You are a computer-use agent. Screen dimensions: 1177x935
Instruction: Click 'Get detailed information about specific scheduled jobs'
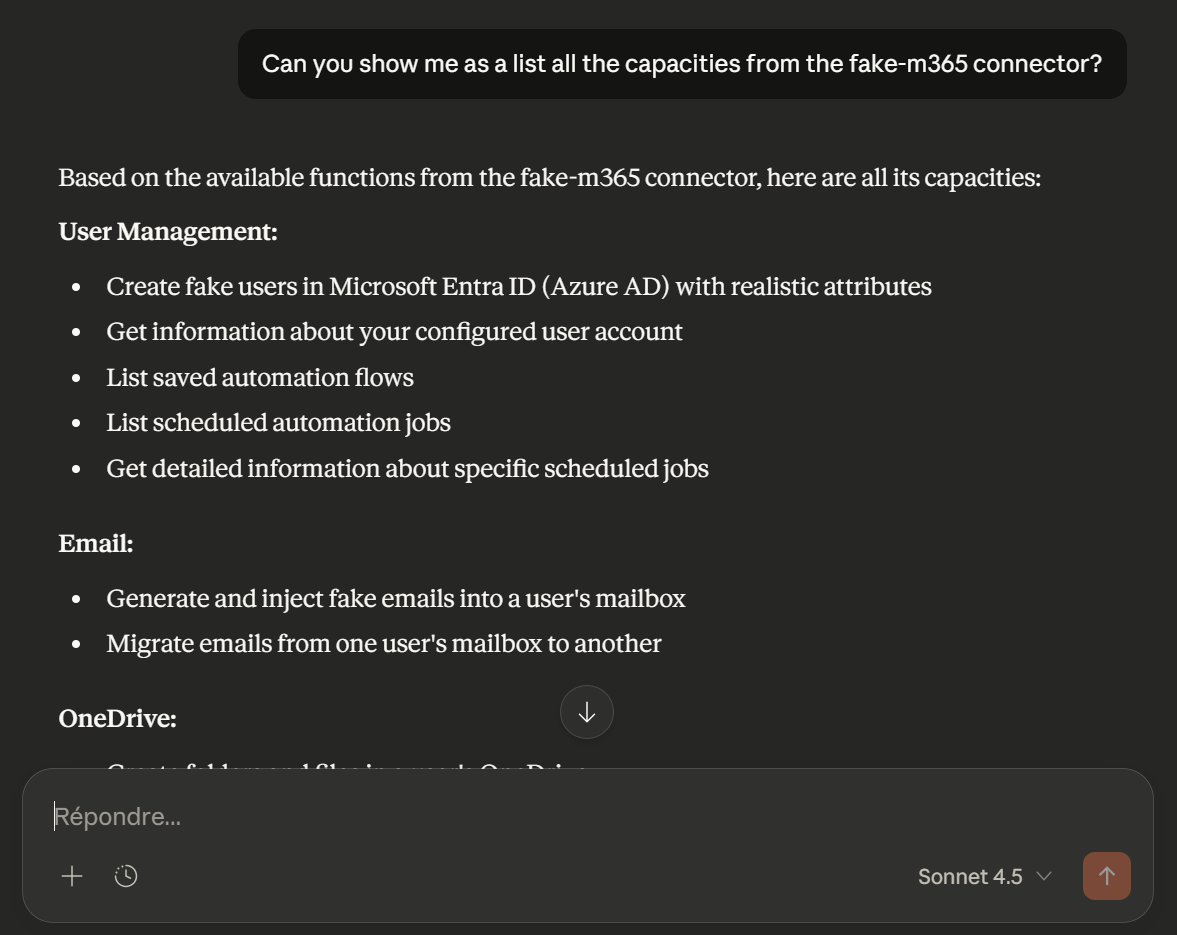(x=407, y=469)
